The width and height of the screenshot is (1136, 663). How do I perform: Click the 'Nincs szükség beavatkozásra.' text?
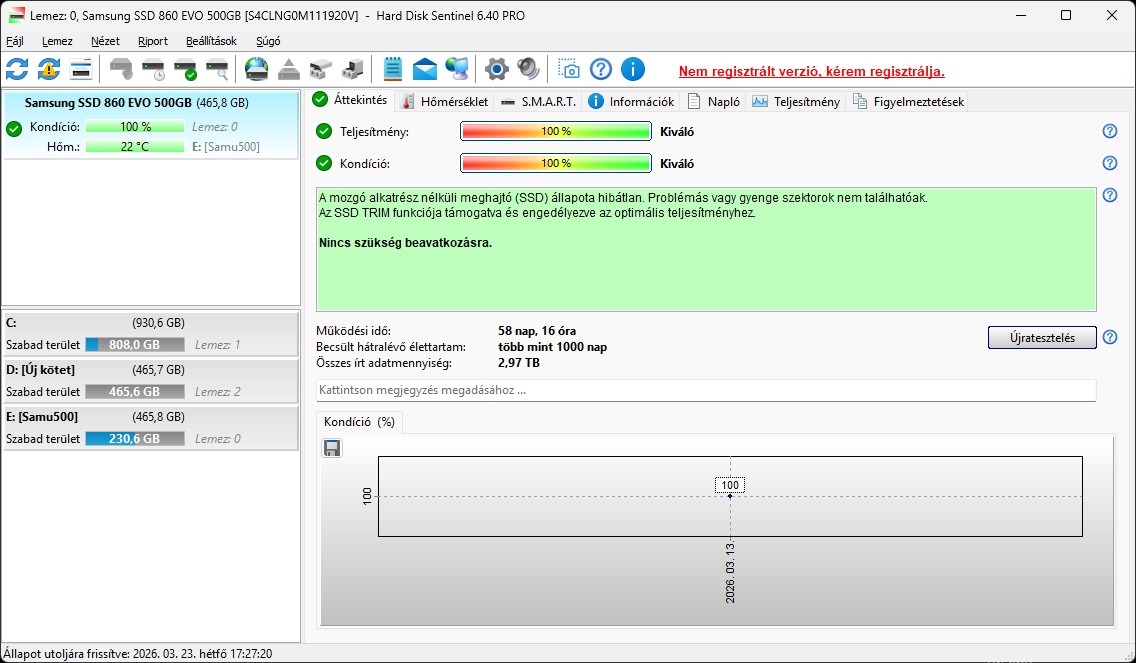click(x=406, y=243)
